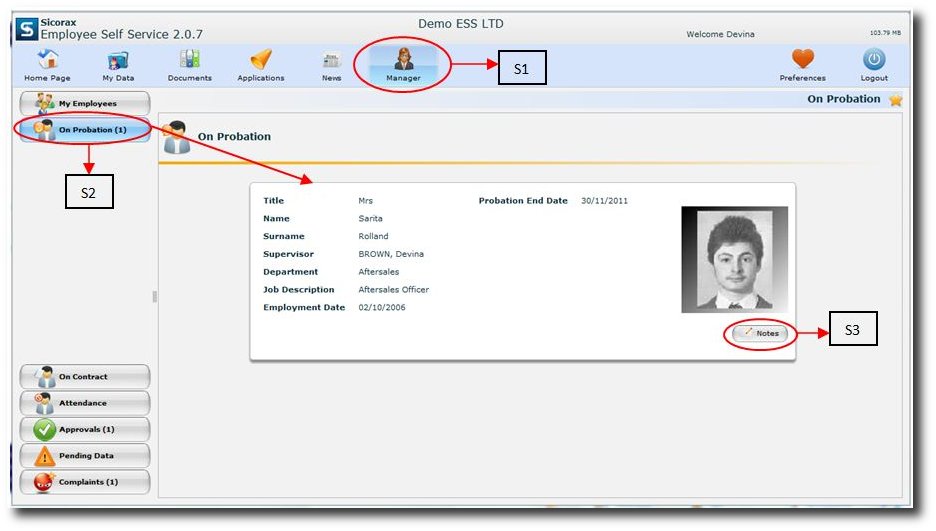Click the Logout power icon
936x531 pixels.
click(874, 60)
